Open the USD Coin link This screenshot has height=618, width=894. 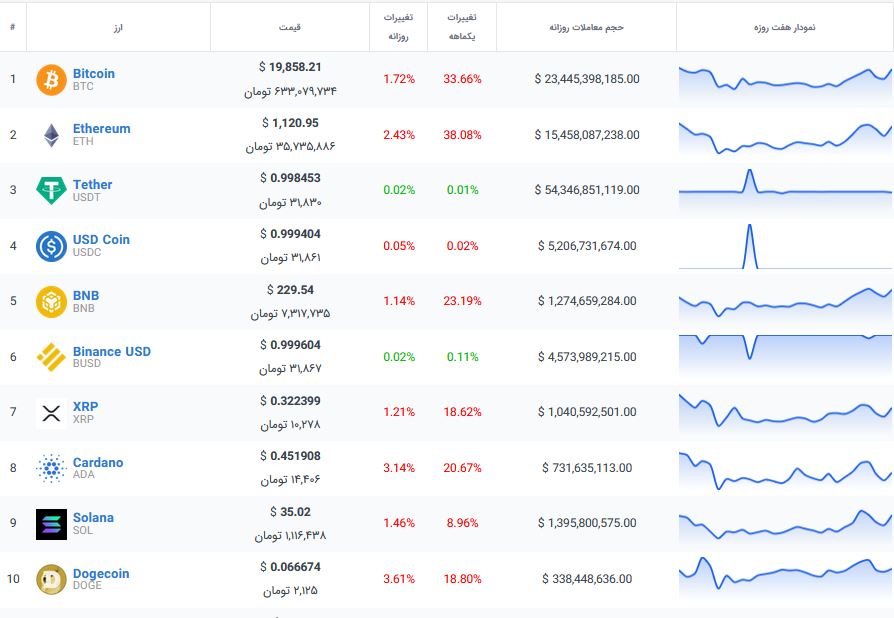(101, 239)
